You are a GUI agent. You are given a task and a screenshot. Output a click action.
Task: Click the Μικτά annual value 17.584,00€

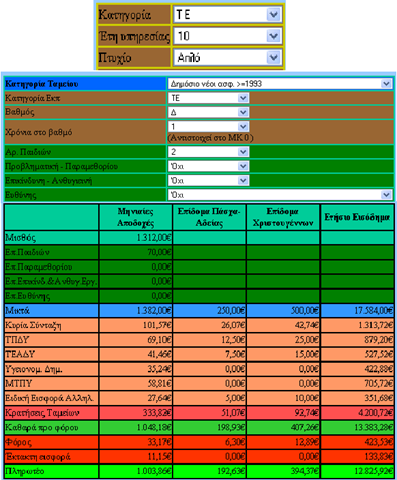[x=373, y=311]
